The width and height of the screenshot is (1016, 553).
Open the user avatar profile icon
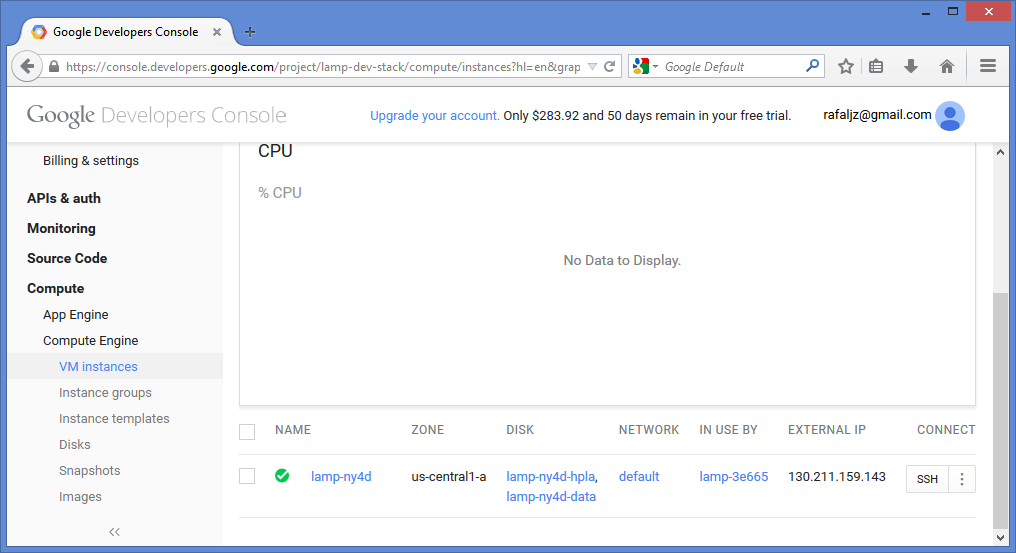pyautogui.click(x=950, y=116)
